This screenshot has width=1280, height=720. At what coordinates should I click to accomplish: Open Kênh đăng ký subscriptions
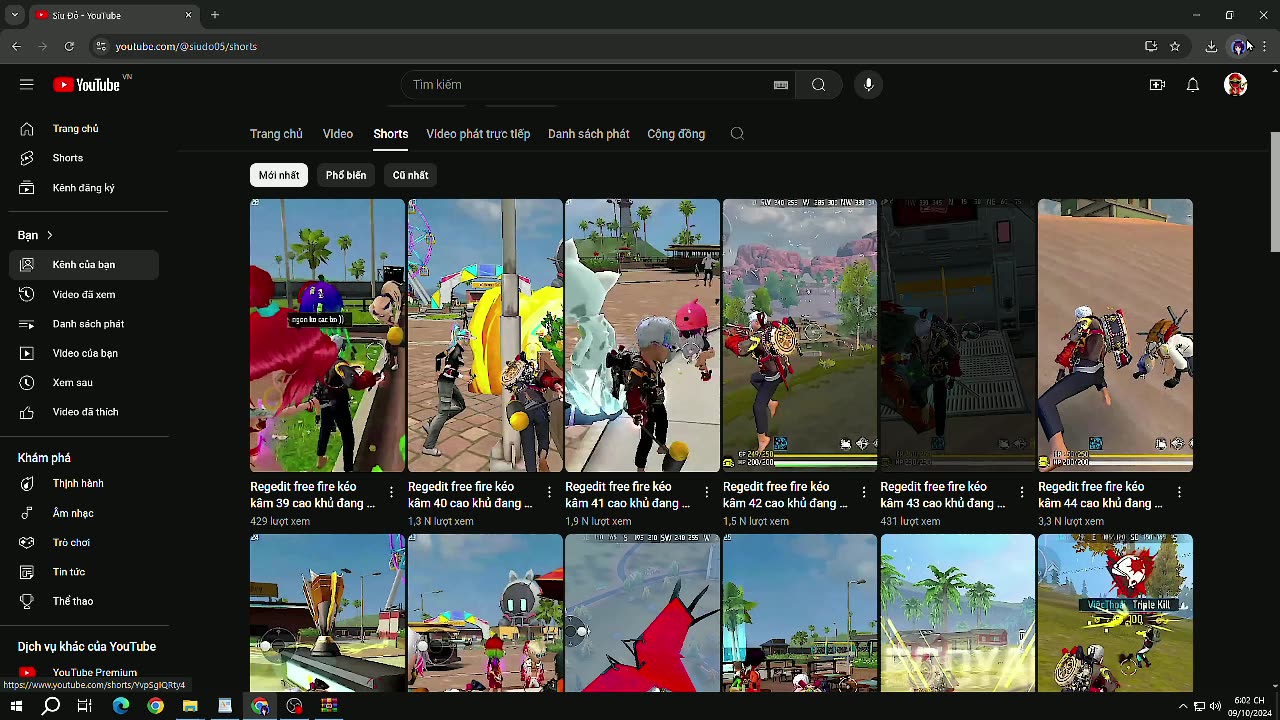[x=84, y=188]
